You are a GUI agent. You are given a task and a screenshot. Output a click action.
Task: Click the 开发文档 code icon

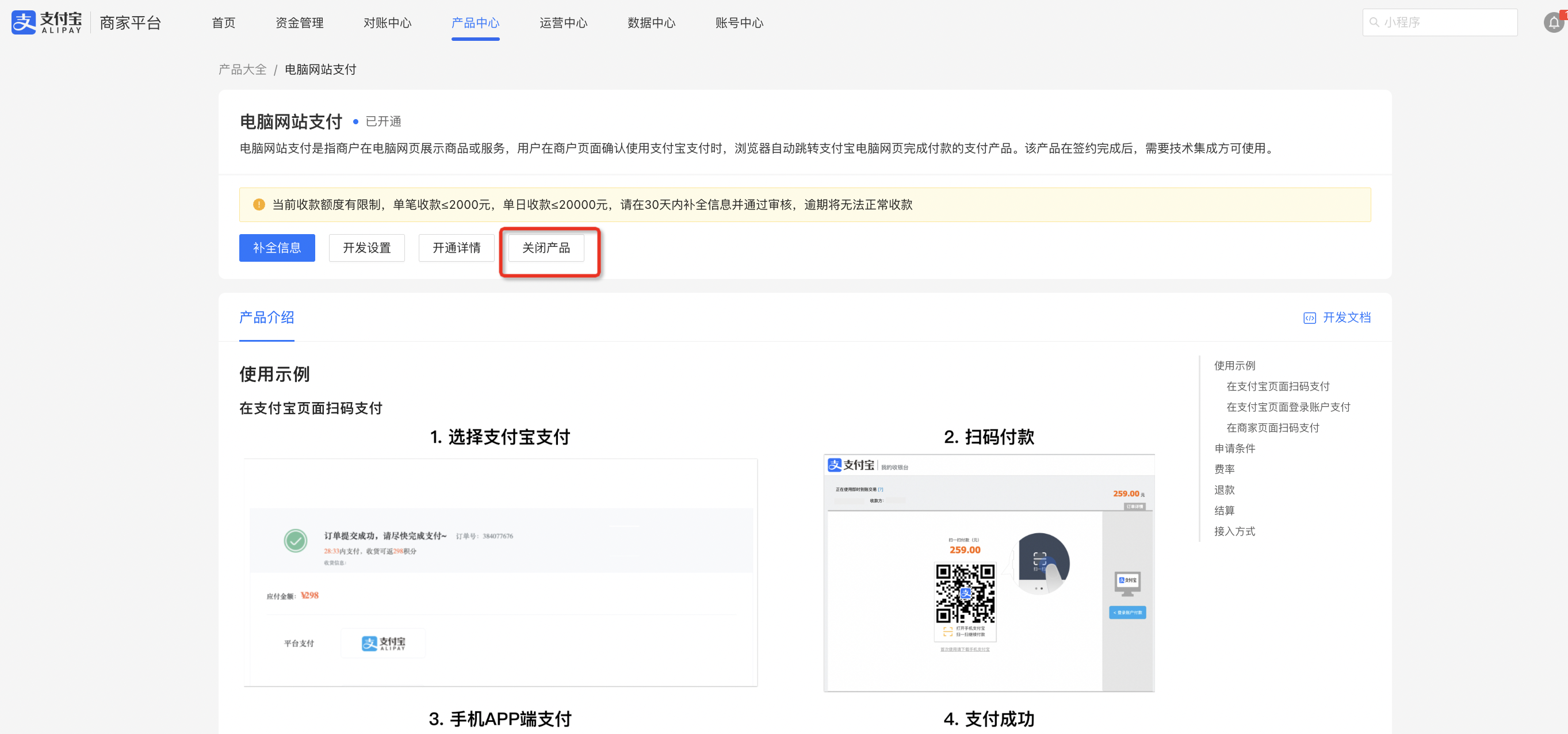tap(1309, 318)
